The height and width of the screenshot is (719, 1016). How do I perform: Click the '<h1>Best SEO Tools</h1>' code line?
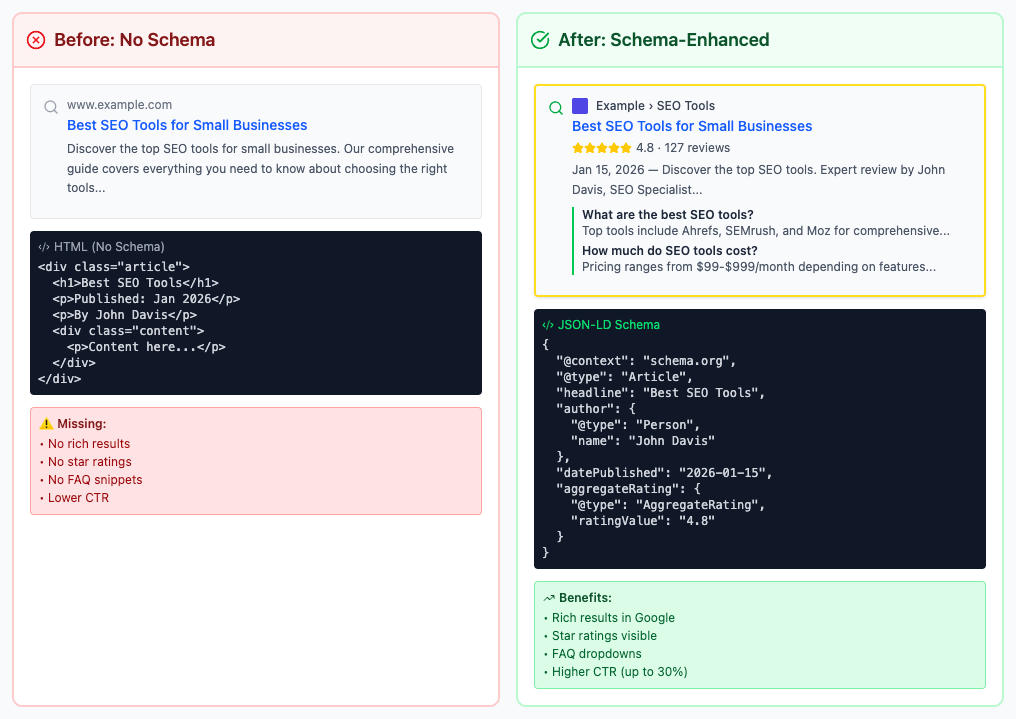135,283
